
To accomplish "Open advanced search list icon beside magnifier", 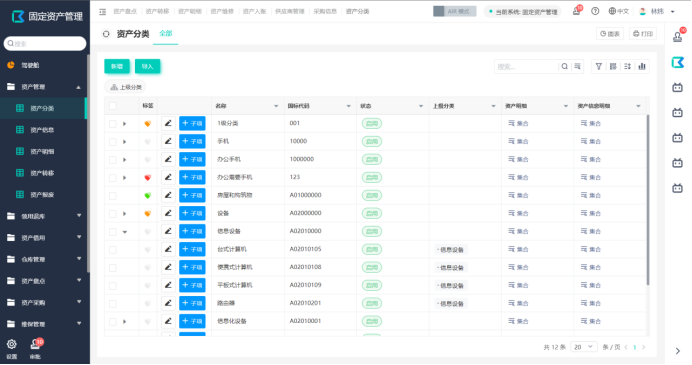I will point(577,67).
